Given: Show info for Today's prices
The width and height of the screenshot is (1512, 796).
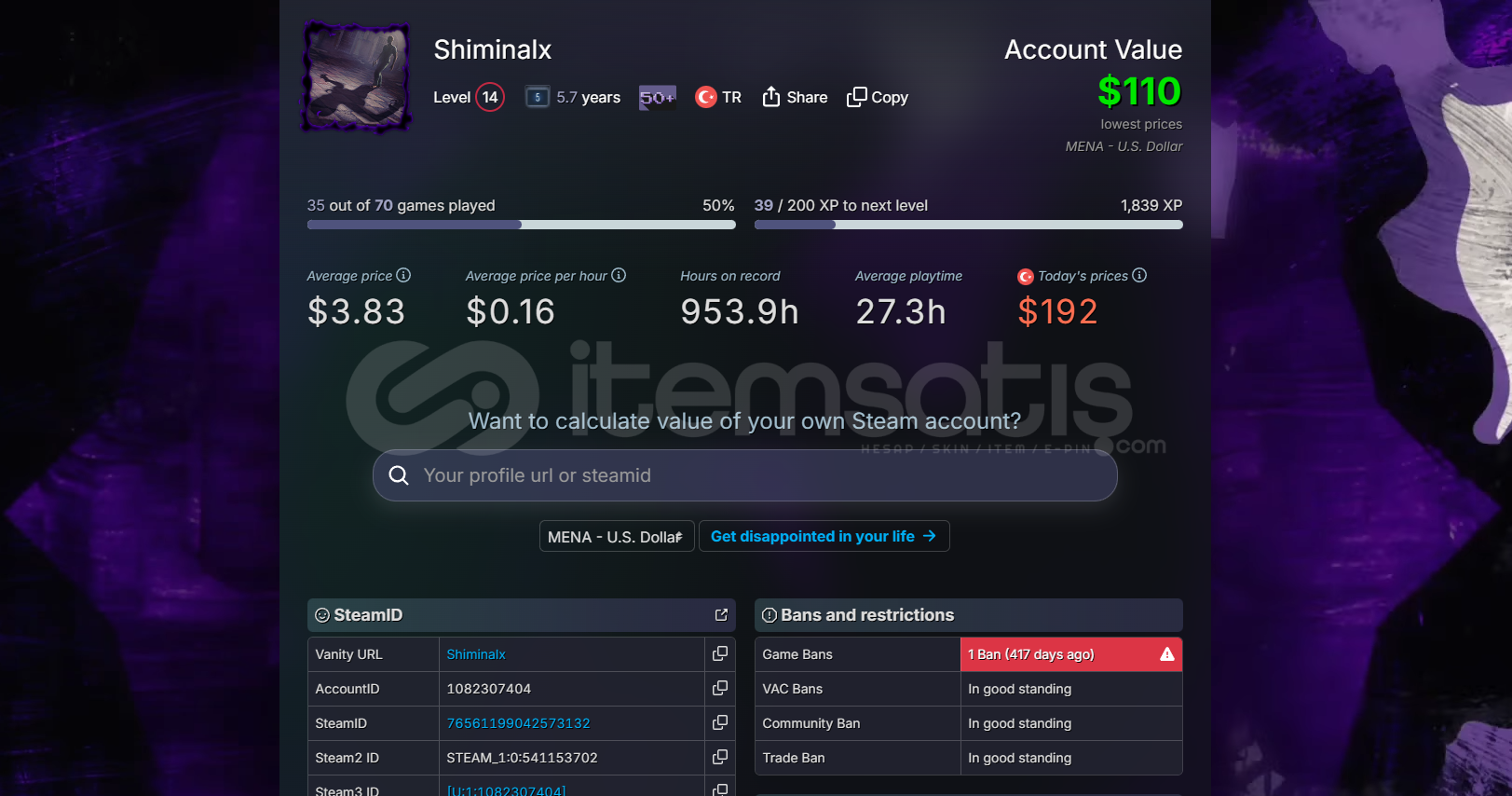Looking at the screenshot, I should coord(1139,275).
